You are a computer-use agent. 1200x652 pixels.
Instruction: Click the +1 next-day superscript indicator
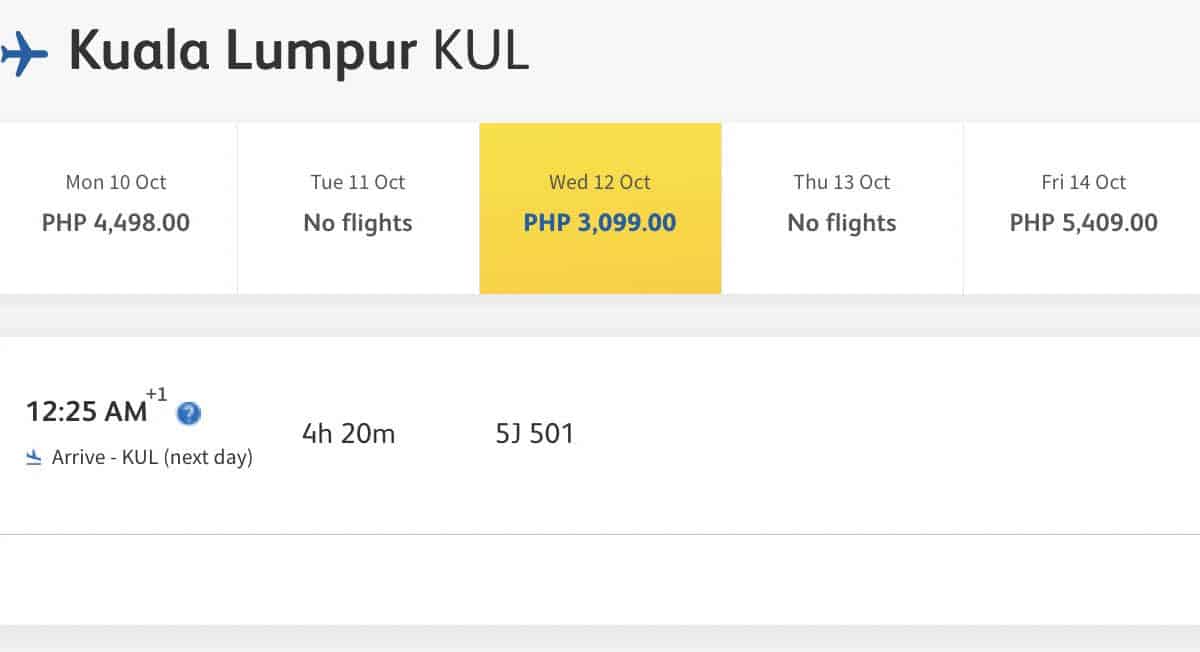coord(157,394)
